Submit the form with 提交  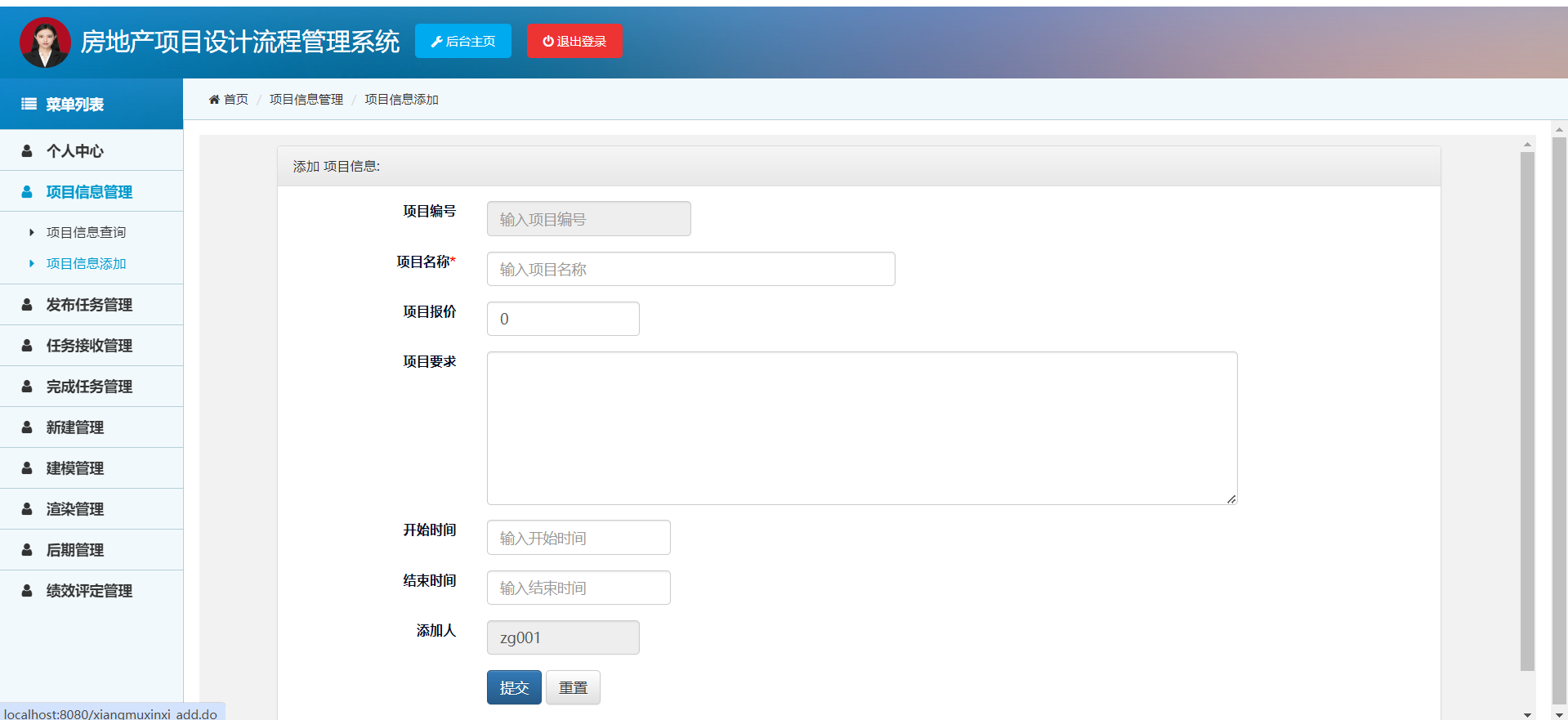[514, 687]
